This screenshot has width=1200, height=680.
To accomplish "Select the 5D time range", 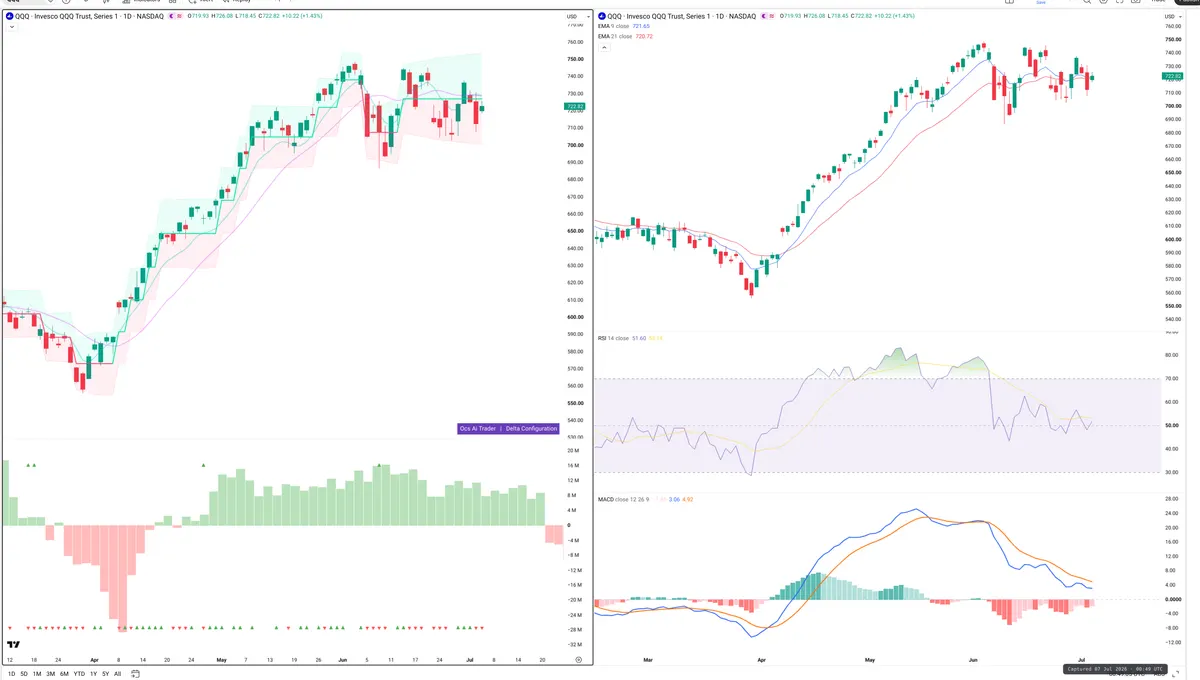I will click(x=24, y=674).
